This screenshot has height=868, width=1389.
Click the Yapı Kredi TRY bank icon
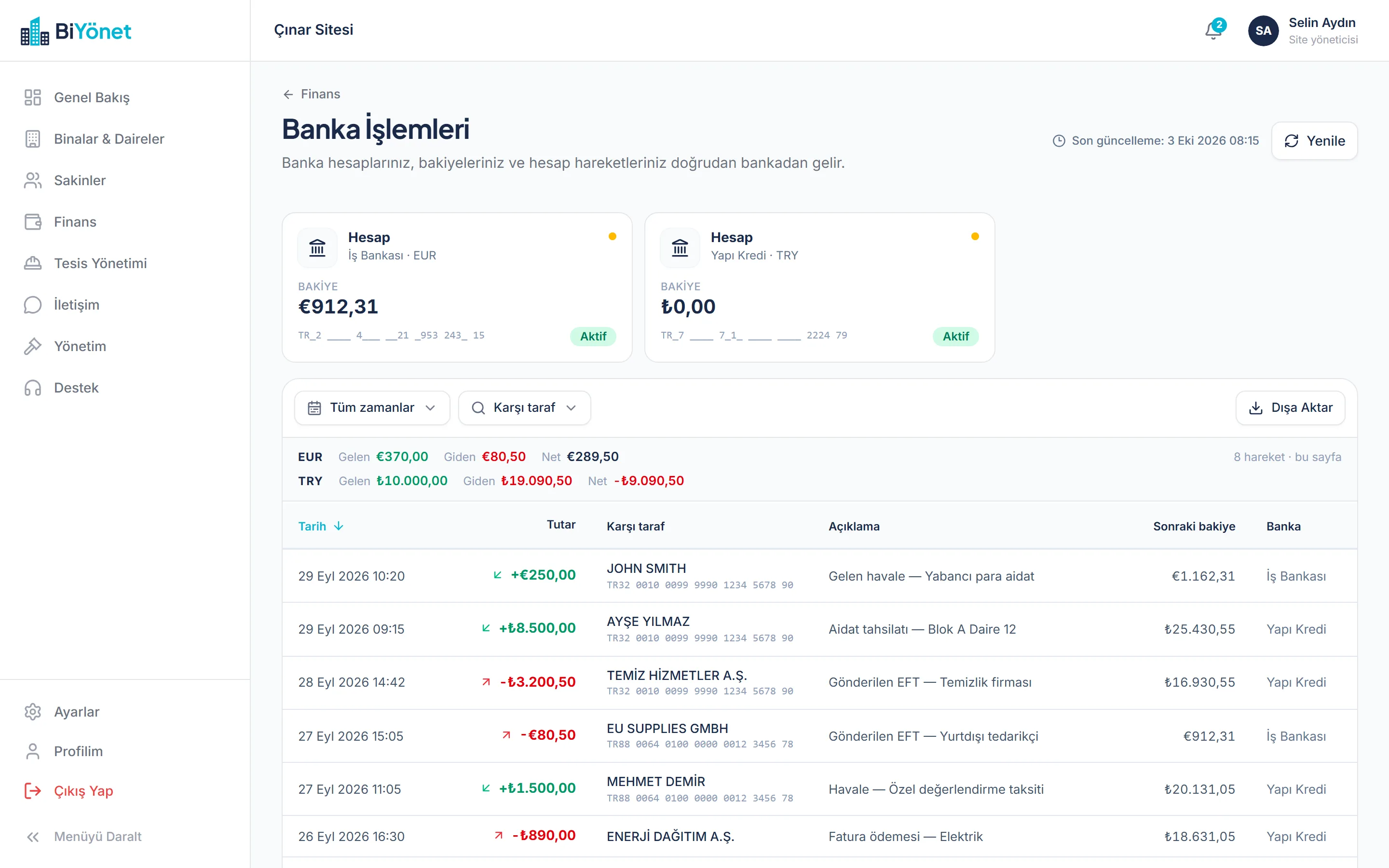coord(680,248)
